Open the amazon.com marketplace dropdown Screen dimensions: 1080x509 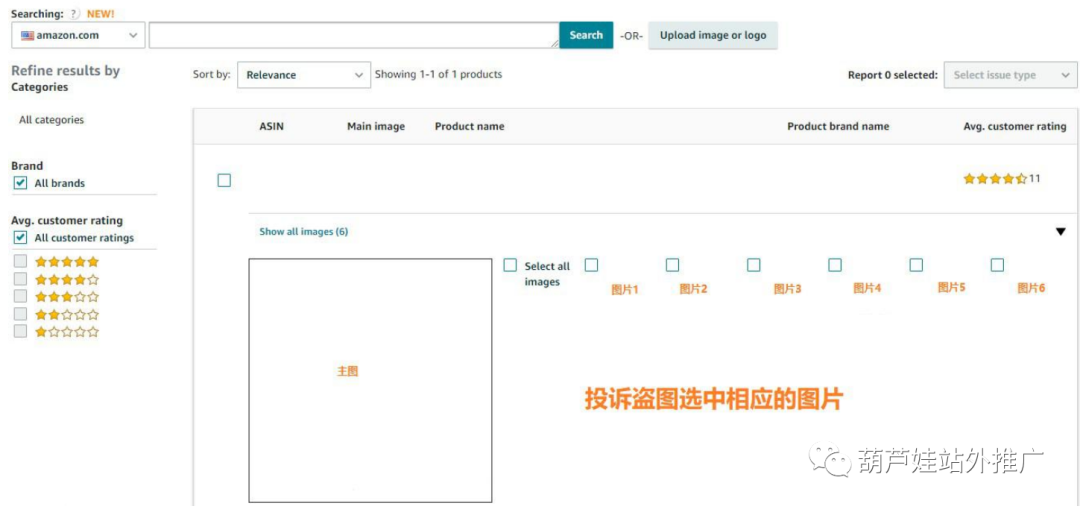tap(79, 36)
